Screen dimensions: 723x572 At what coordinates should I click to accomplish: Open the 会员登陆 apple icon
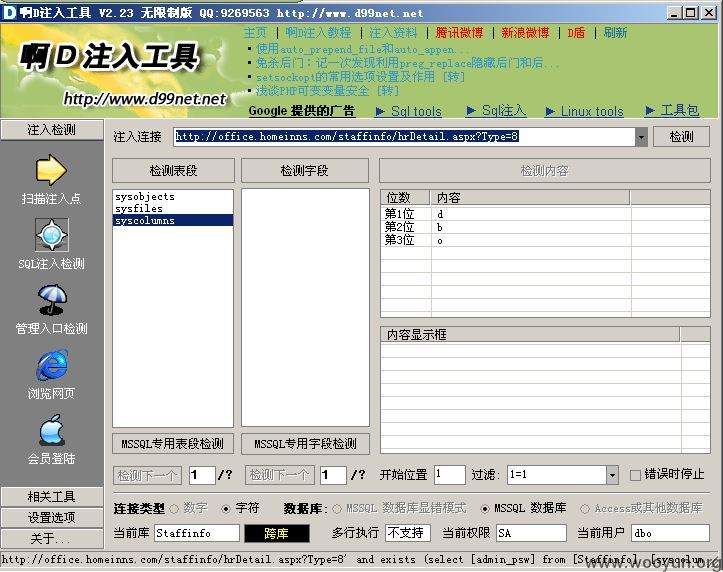click(51, 430)
